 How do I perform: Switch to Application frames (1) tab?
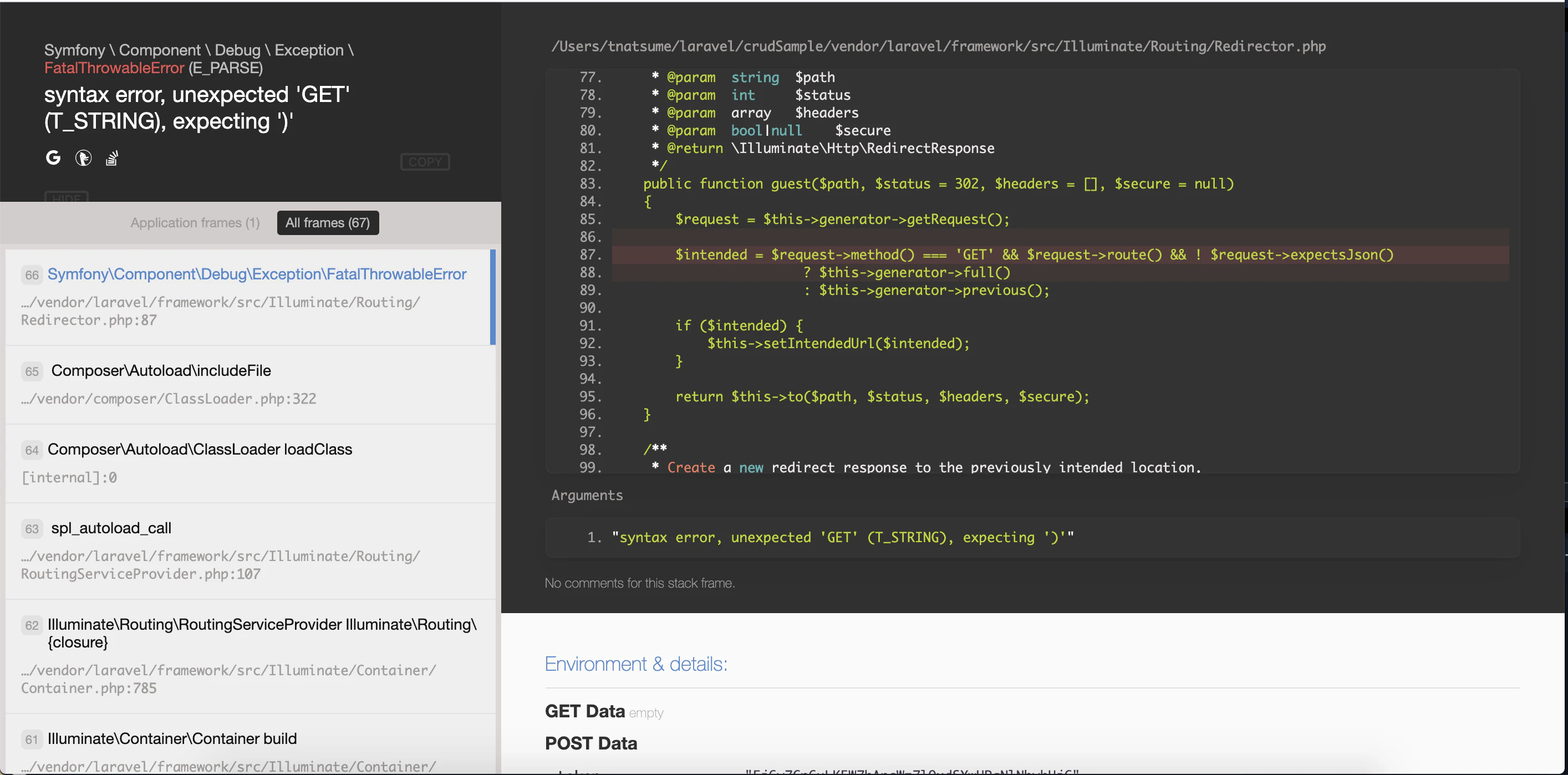pyautogui.click(x=195, y=223)
